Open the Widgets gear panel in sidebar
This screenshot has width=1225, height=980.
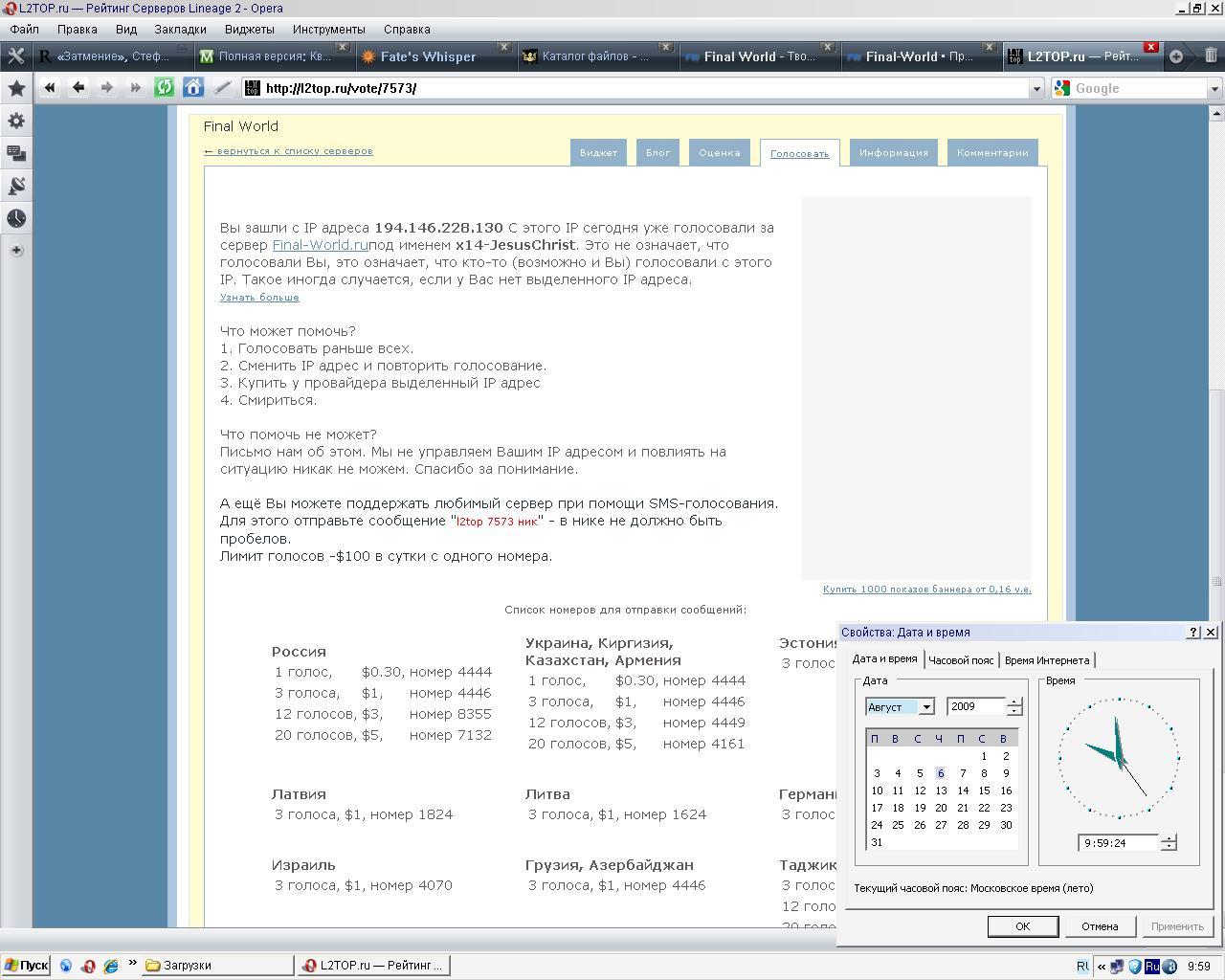[x=16, y=121]
